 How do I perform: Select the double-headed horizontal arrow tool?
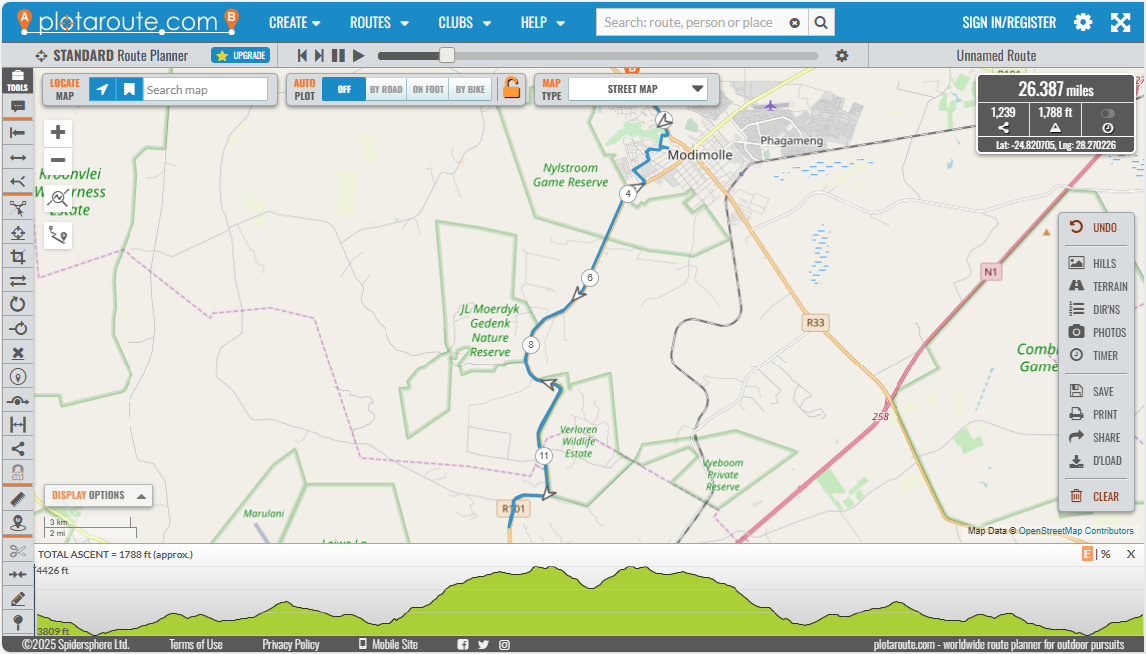tap(18, 157)
